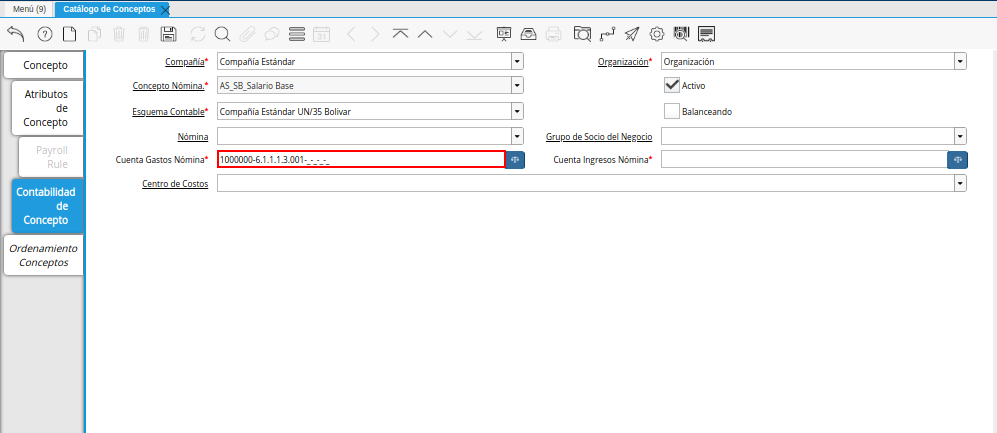Click the Refresh circular arrows icon
This screenshot has height=433, width=997.
coord(198,34)
